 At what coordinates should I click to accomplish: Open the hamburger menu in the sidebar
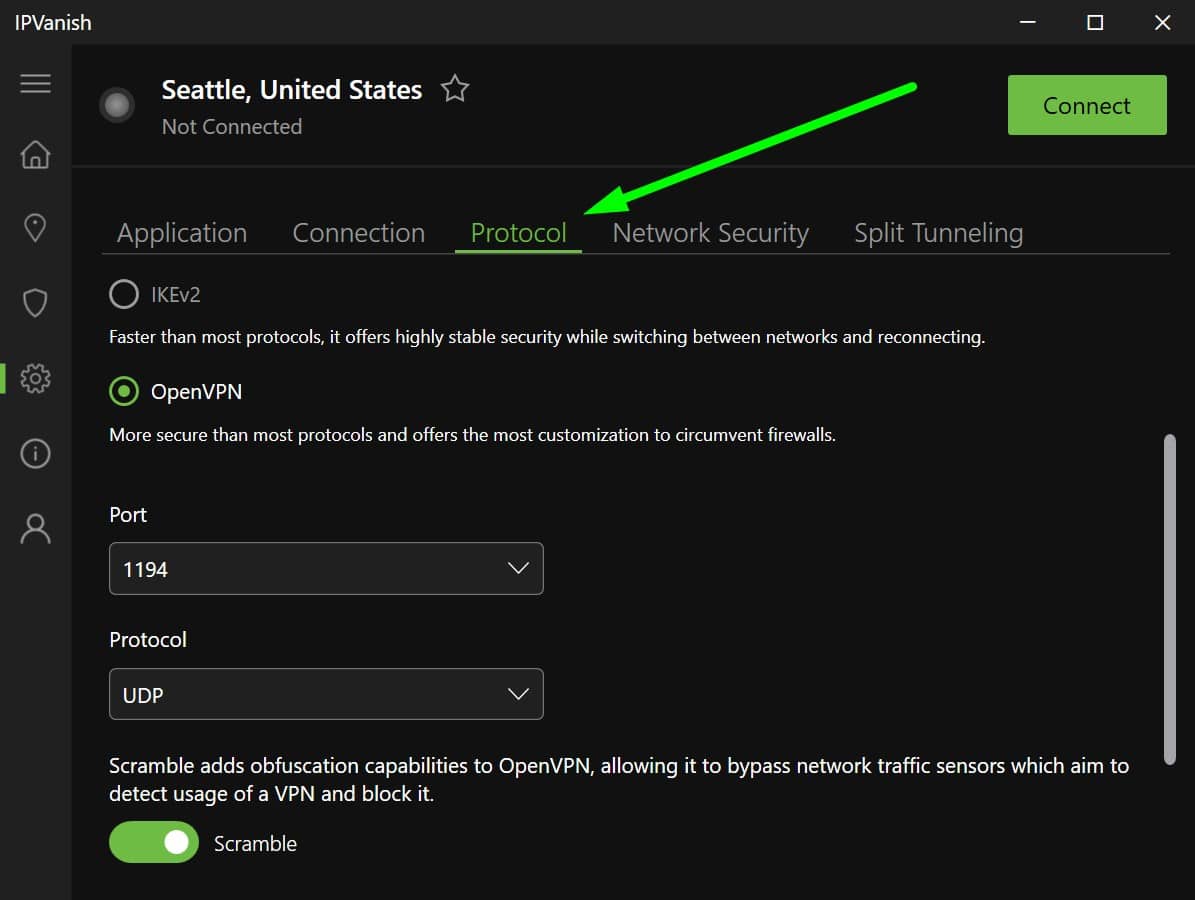coord(35,83)
